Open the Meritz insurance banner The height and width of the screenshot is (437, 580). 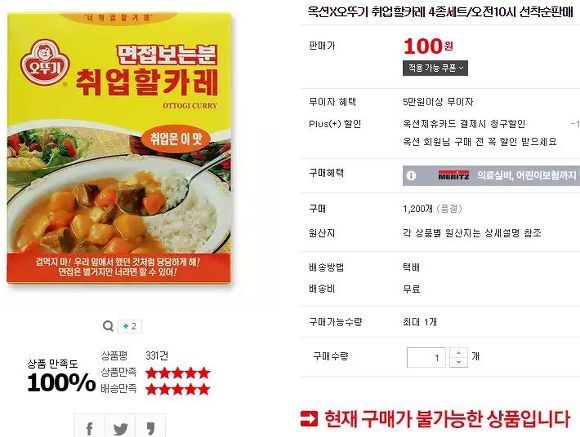tap(491, 176)
